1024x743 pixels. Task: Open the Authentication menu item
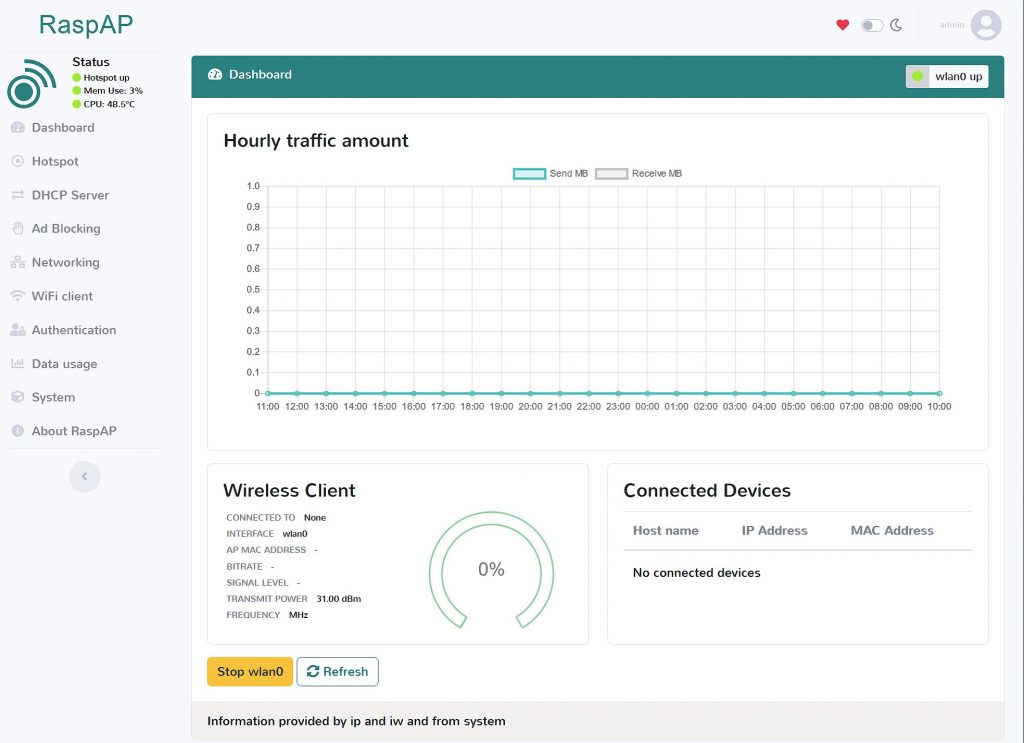73,330
